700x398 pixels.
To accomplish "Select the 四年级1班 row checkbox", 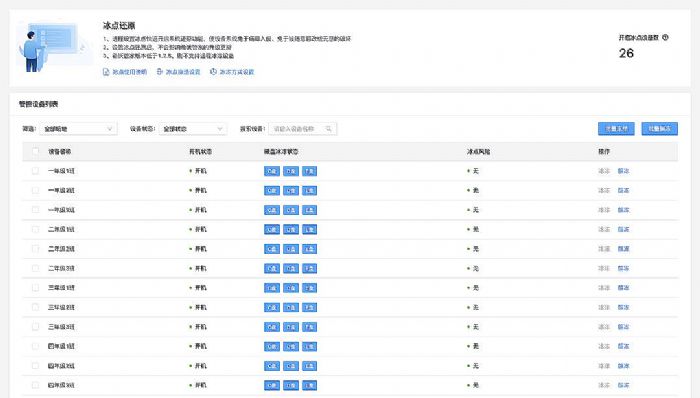I will pos(35,346).
